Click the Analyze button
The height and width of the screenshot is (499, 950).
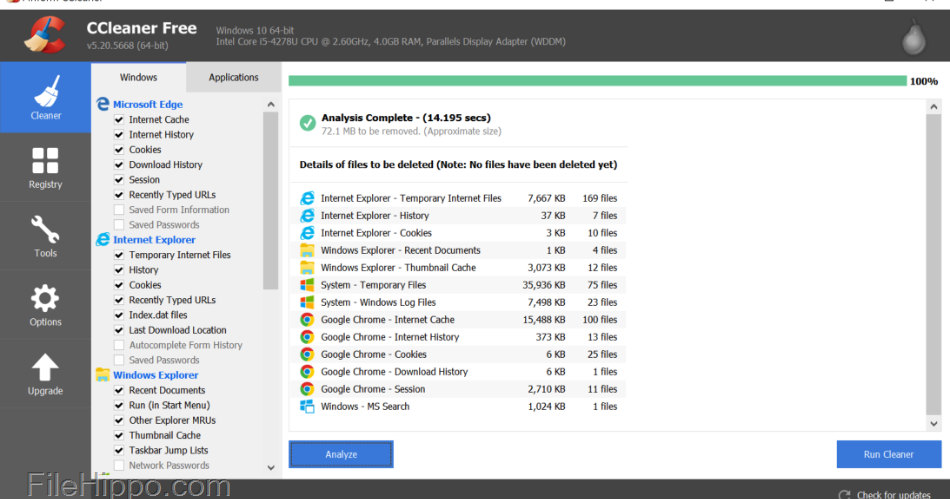pos(341,454)
